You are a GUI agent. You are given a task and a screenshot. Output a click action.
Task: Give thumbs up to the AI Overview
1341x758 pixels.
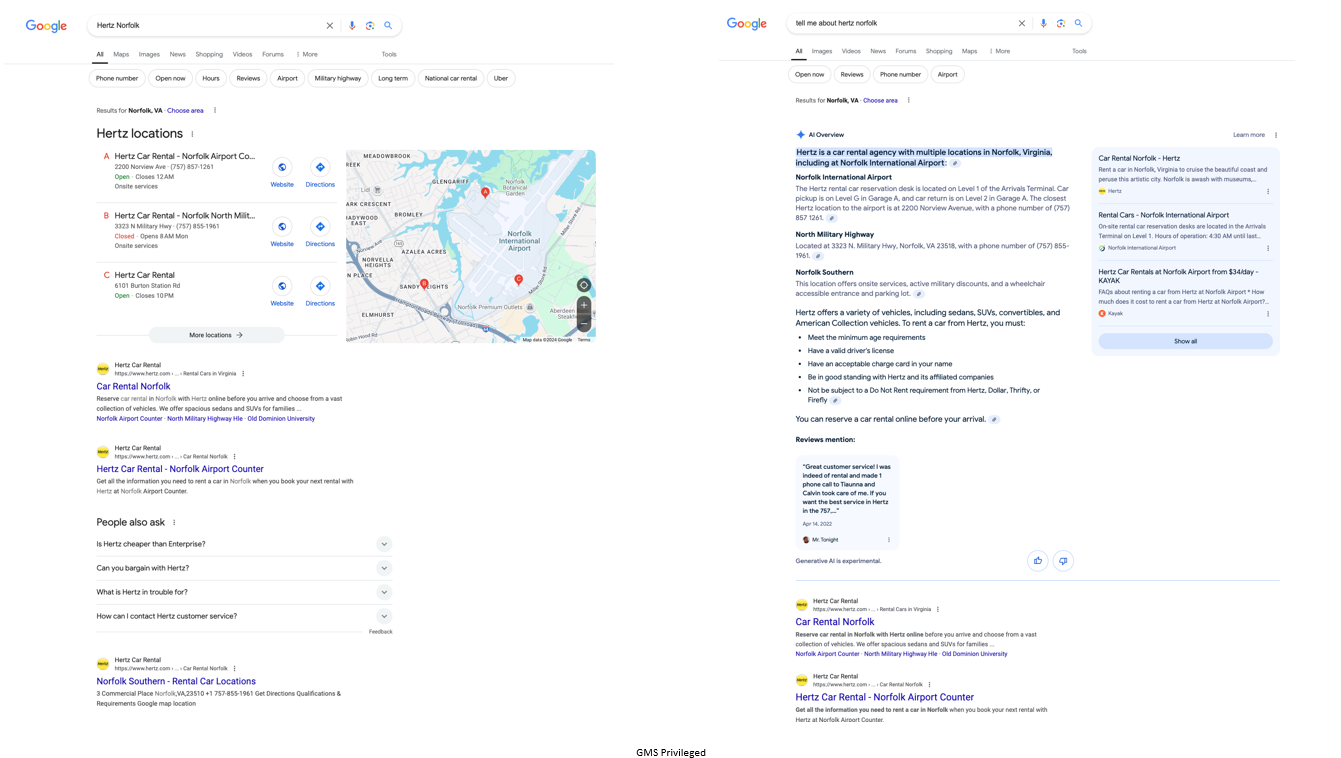point(1038,561)
